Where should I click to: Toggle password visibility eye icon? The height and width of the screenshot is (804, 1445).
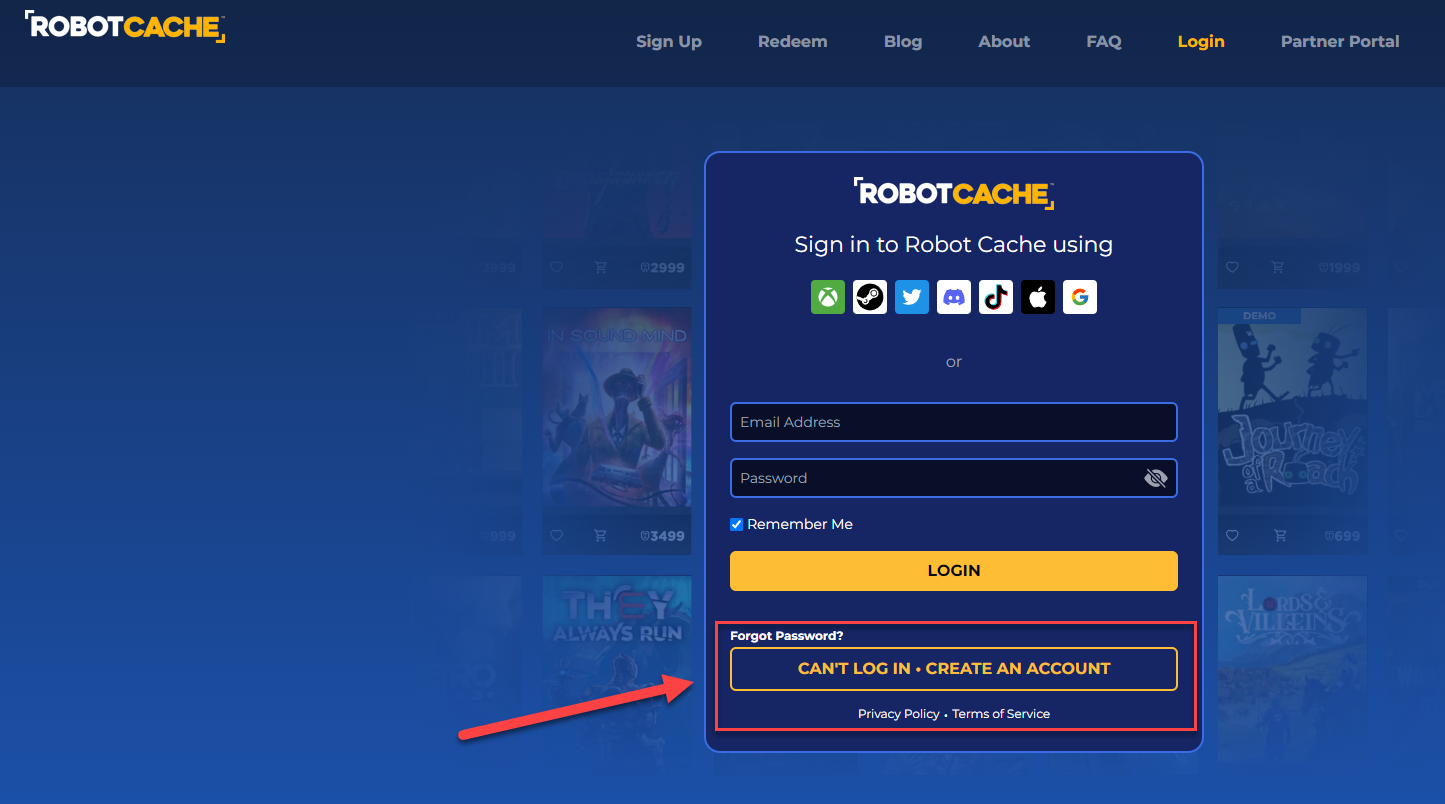coord(1155,478)
